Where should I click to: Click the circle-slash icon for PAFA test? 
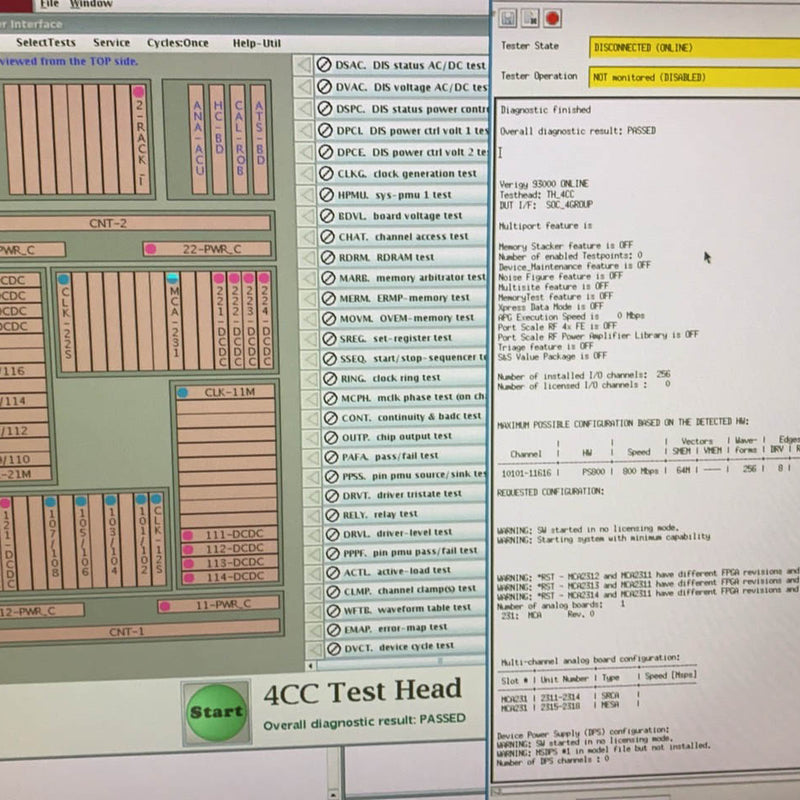pyautogui.click(x=332, y=457)
